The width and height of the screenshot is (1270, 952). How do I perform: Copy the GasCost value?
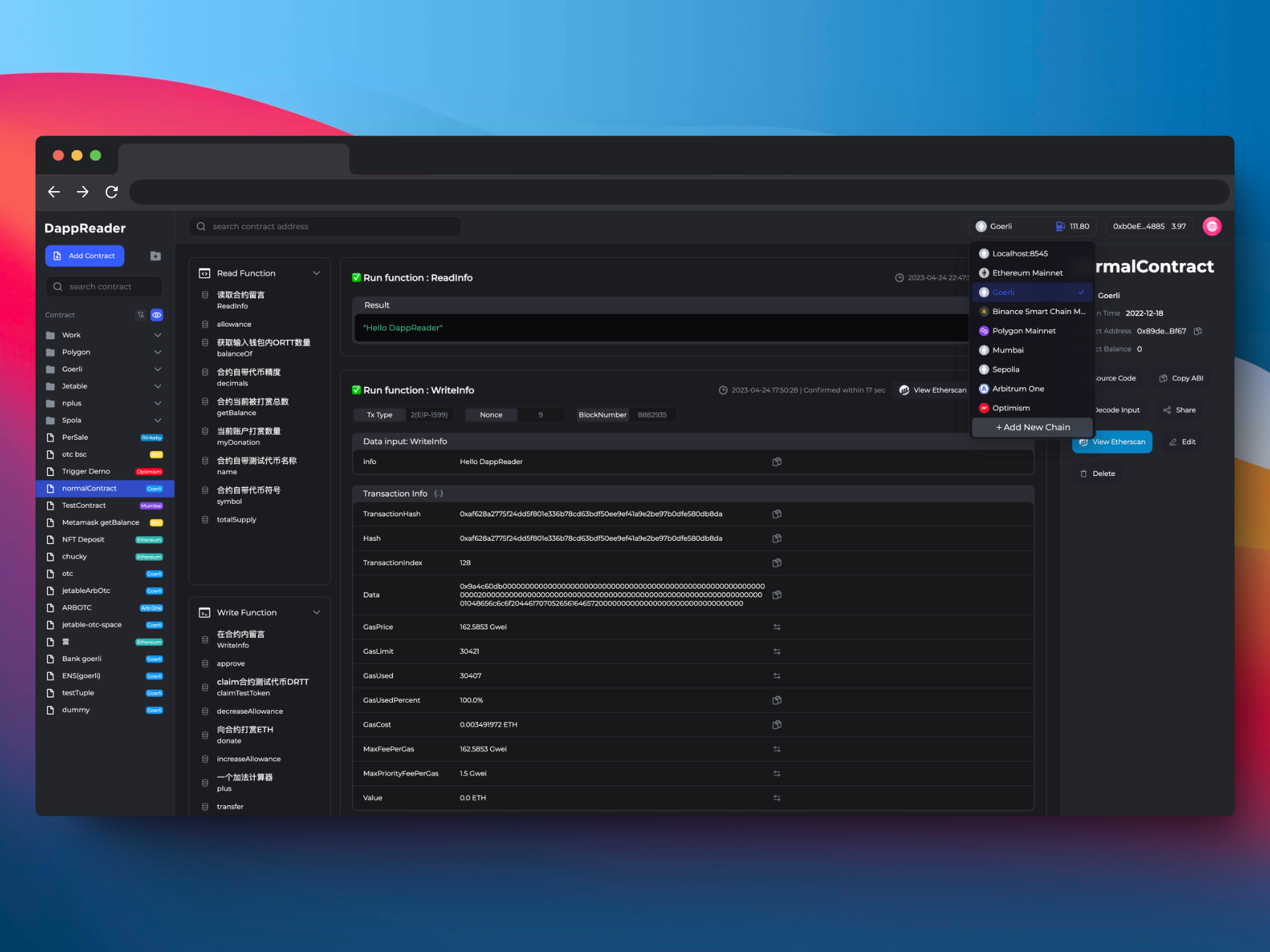coord(777,725)
